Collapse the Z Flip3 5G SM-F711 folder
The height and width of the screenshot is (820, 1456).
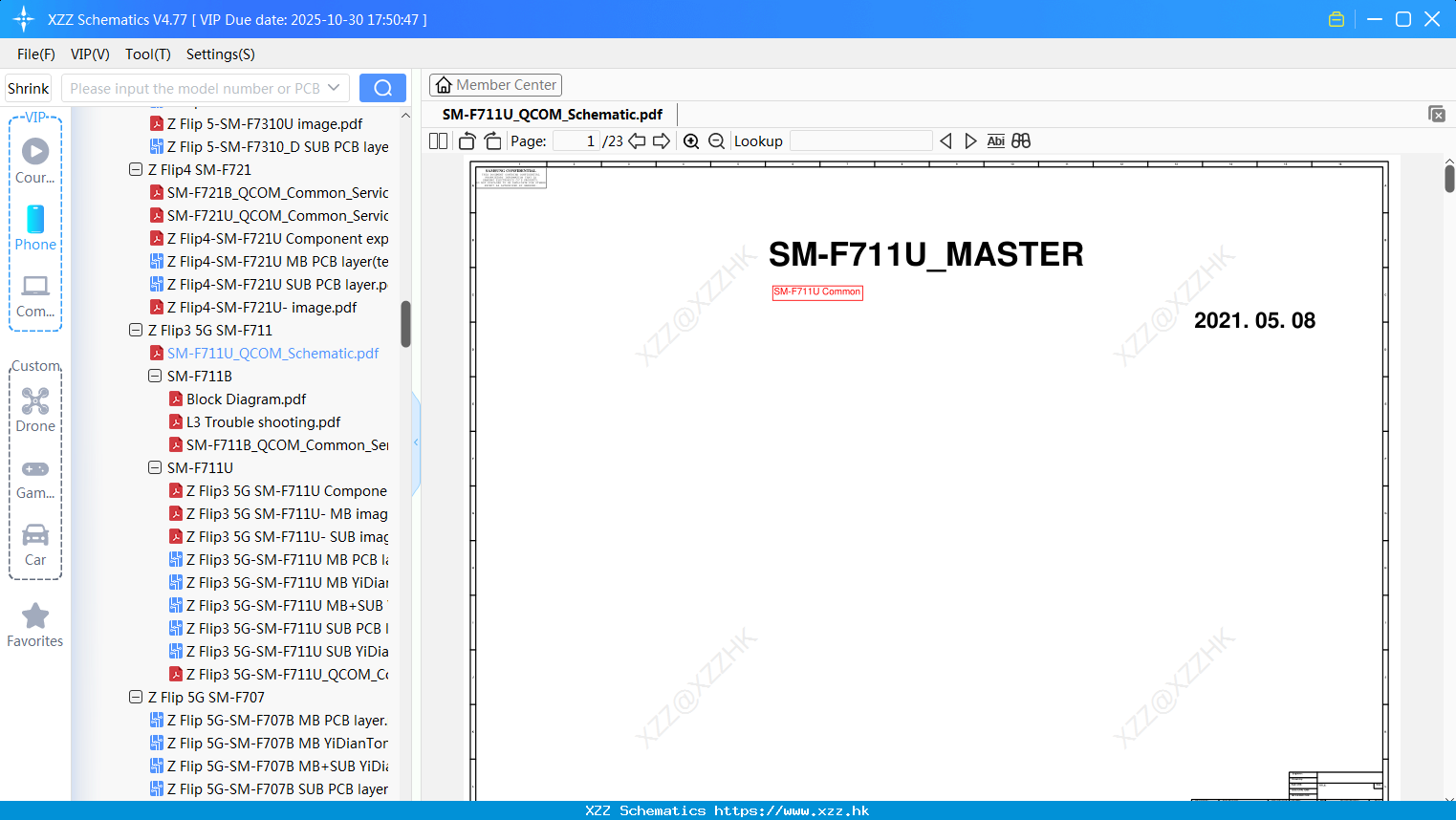pos(136,330)
